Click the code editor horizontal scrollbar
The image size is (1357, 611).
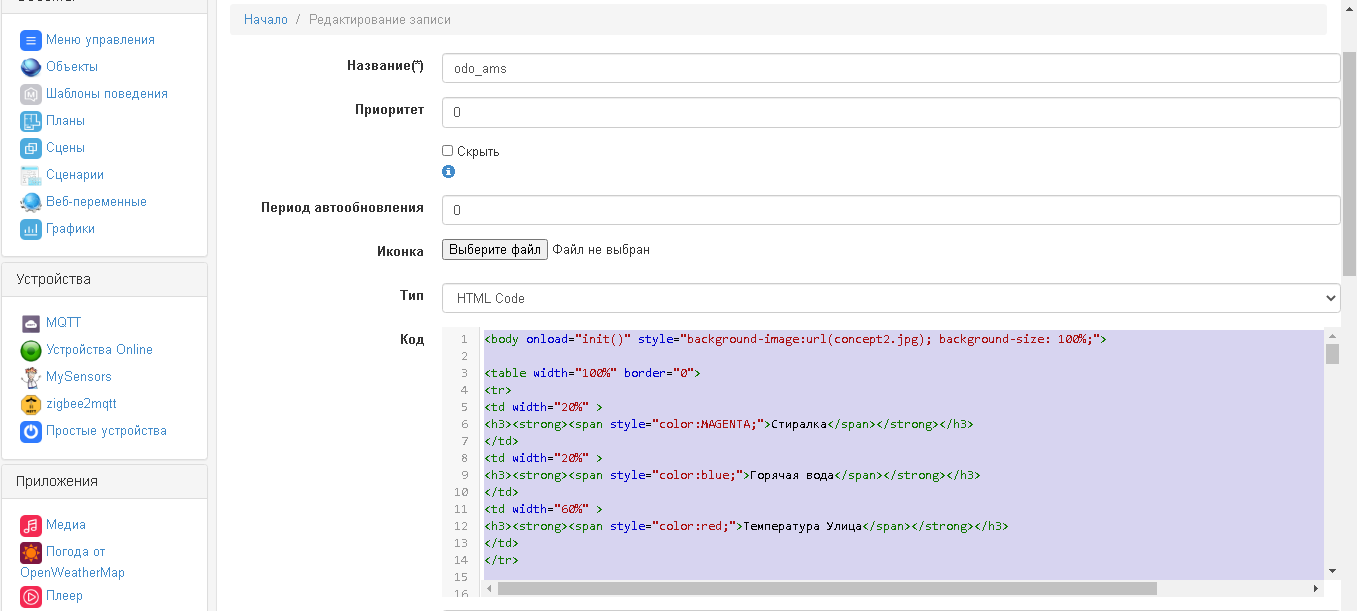[x=826, y=588]
